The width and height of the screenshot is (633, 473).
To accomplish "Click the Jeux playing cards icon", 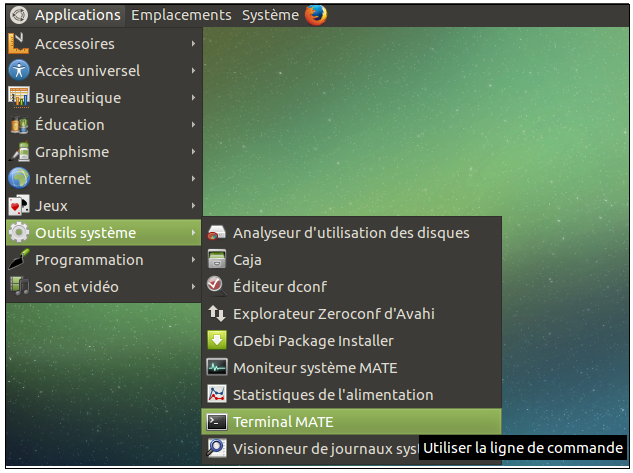I will click(x=19, y=205).
